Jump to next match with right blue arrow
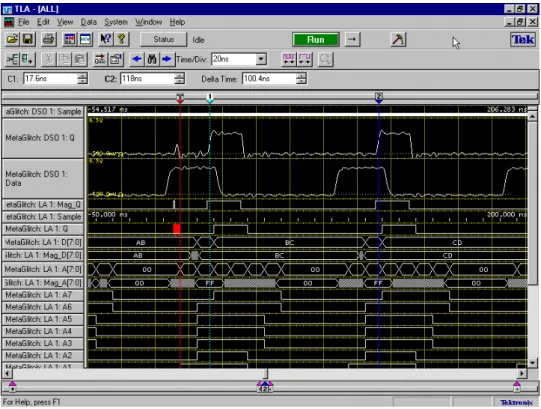This screenshot has height=409, width=541. [x=167, y=59]
